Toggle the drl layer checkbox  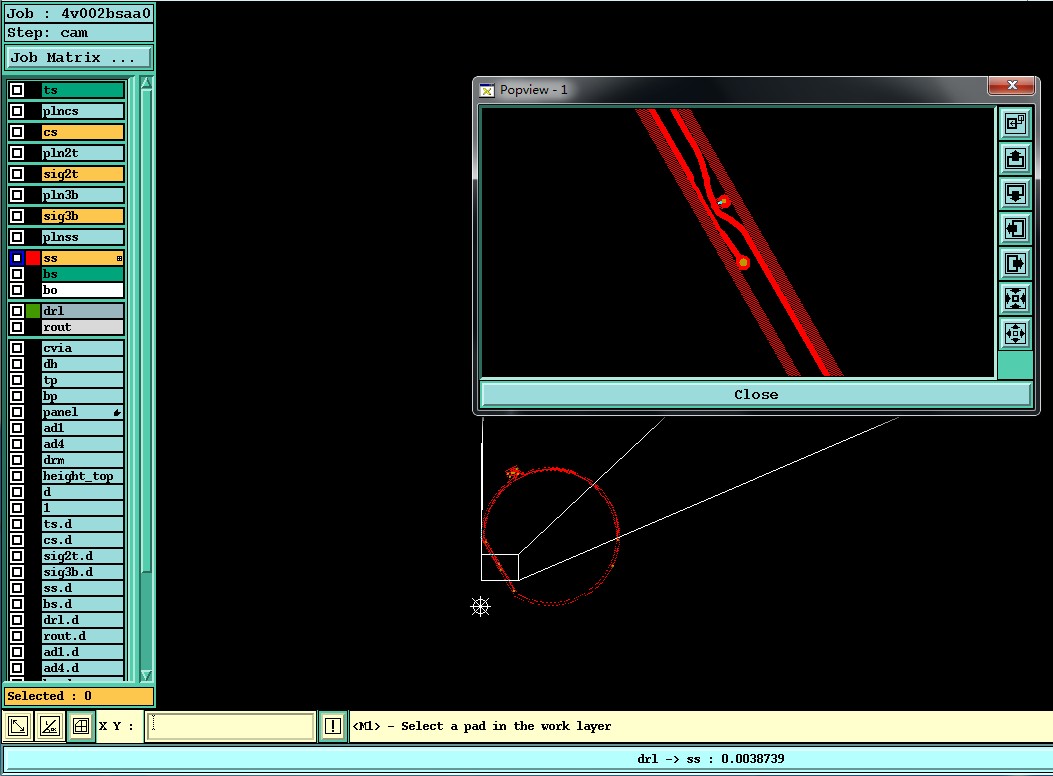point(17,311)
